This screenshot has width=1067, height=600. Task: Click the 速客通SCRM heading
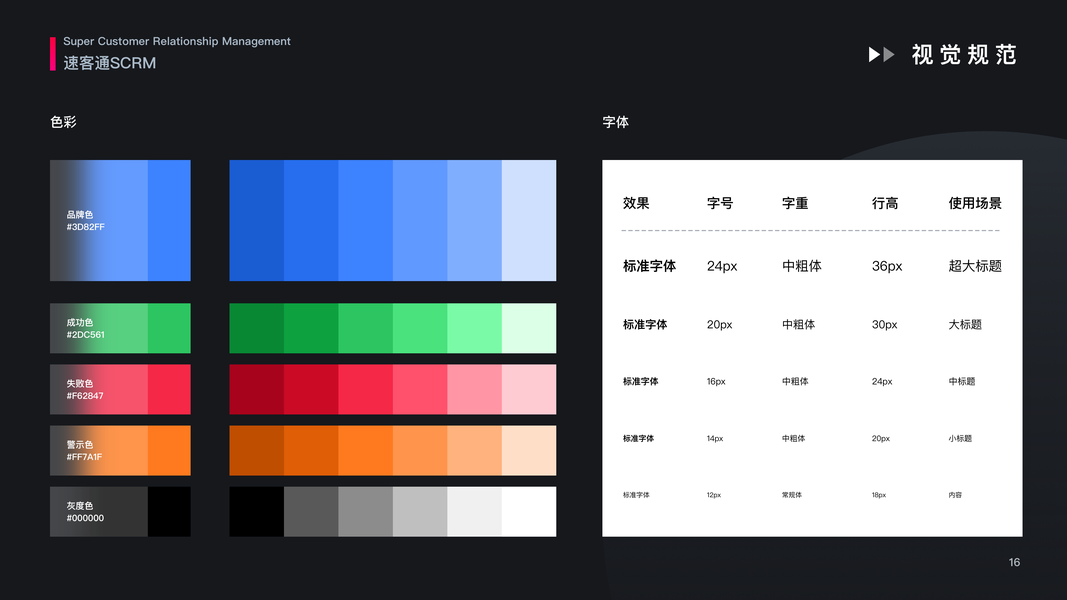pyautogui.click(x=110, y=63)
